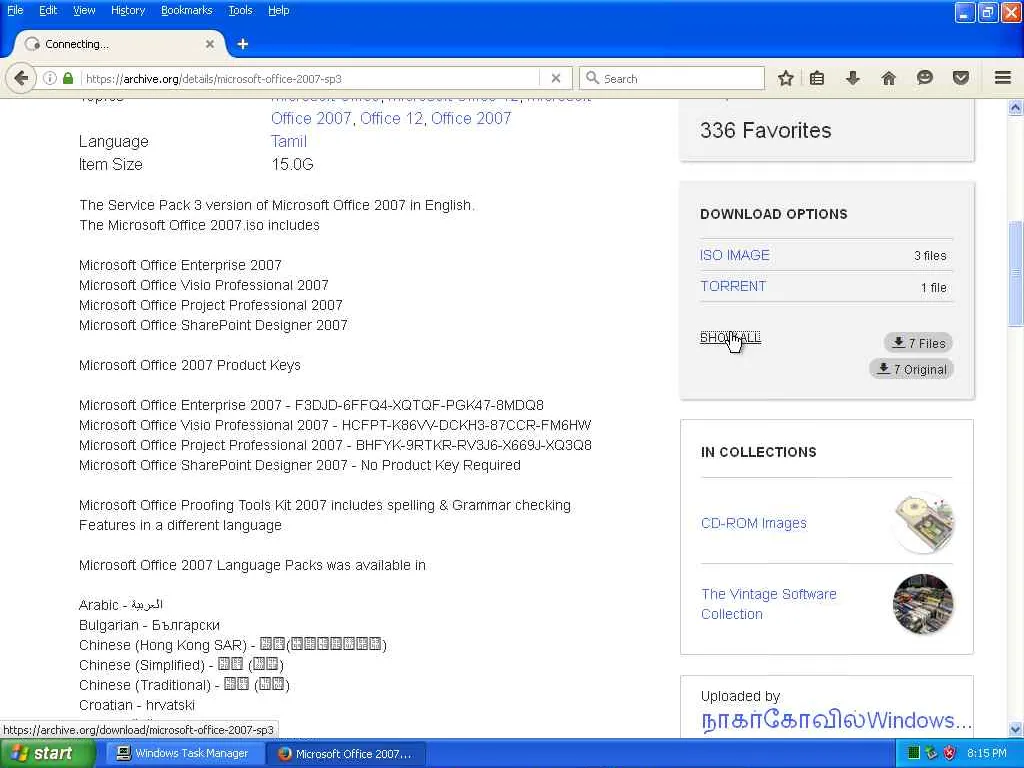Click the vertical scrollbar thumb
The width and height of the screenshot is (1024, 768).
click(1016, 274)
